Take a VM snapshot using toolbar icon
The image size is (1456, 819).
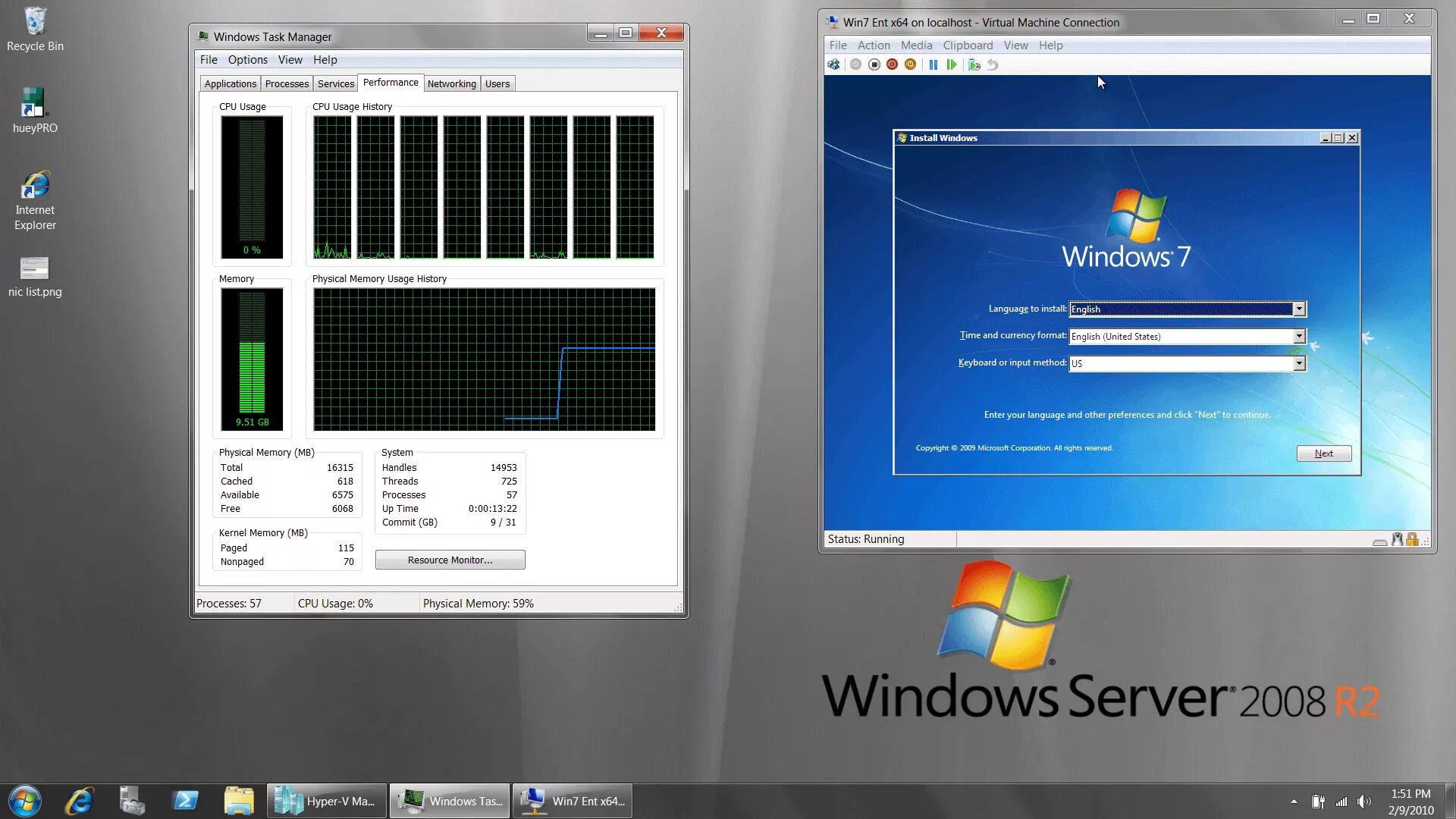(x=974, y=65)
